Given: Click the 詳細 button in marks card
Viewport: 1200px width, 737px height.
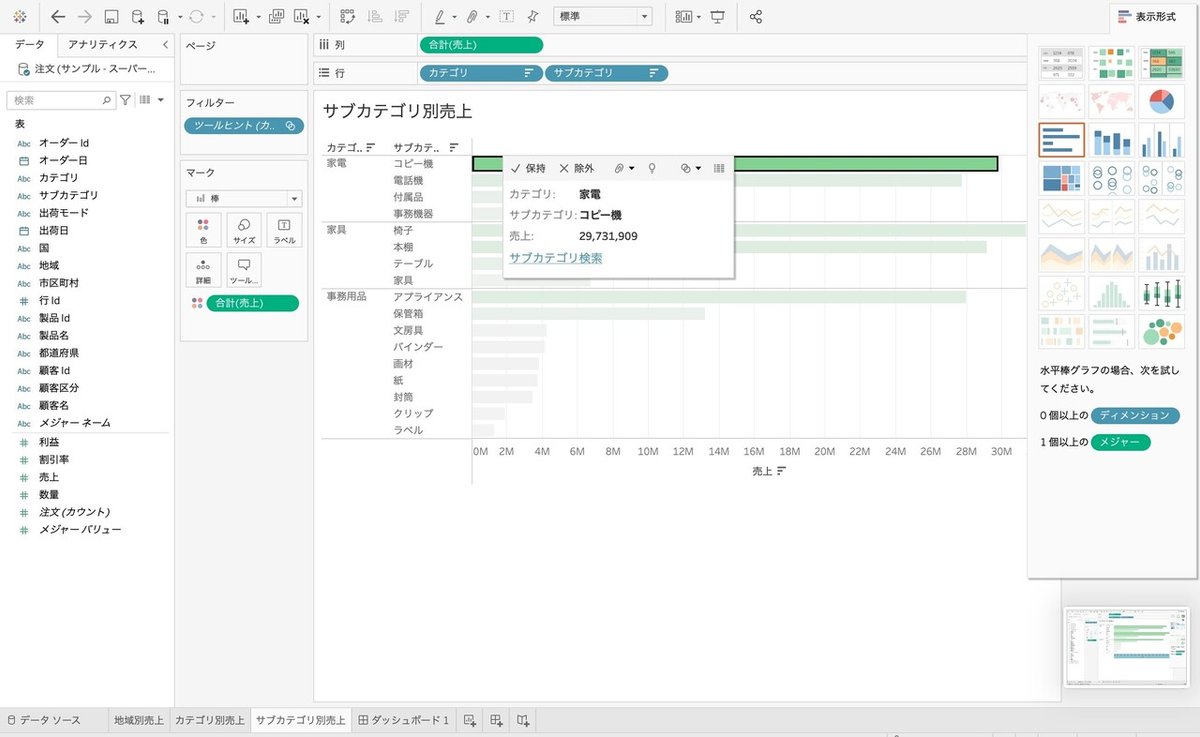Looking at the screenshot, I should [203, 270].
